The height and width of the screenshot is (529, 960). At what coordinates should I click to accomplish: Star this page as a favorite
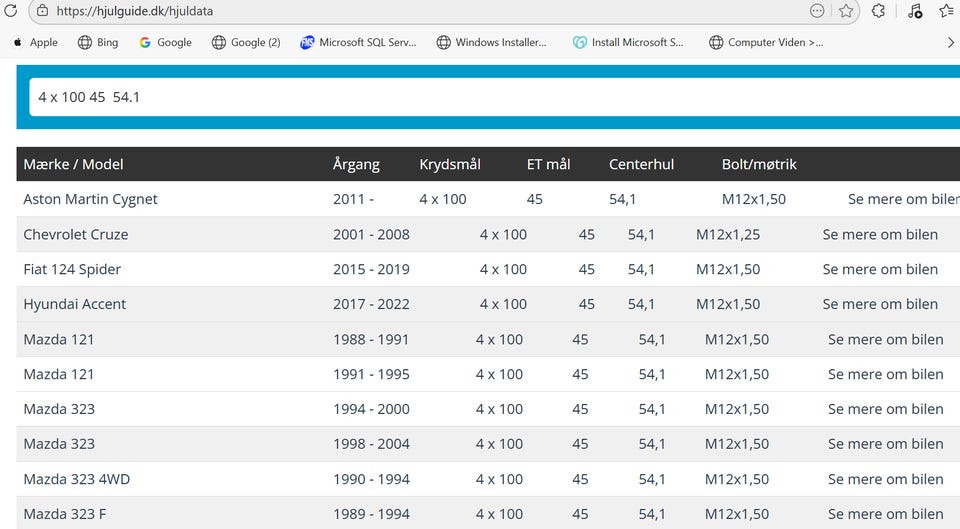846,11
